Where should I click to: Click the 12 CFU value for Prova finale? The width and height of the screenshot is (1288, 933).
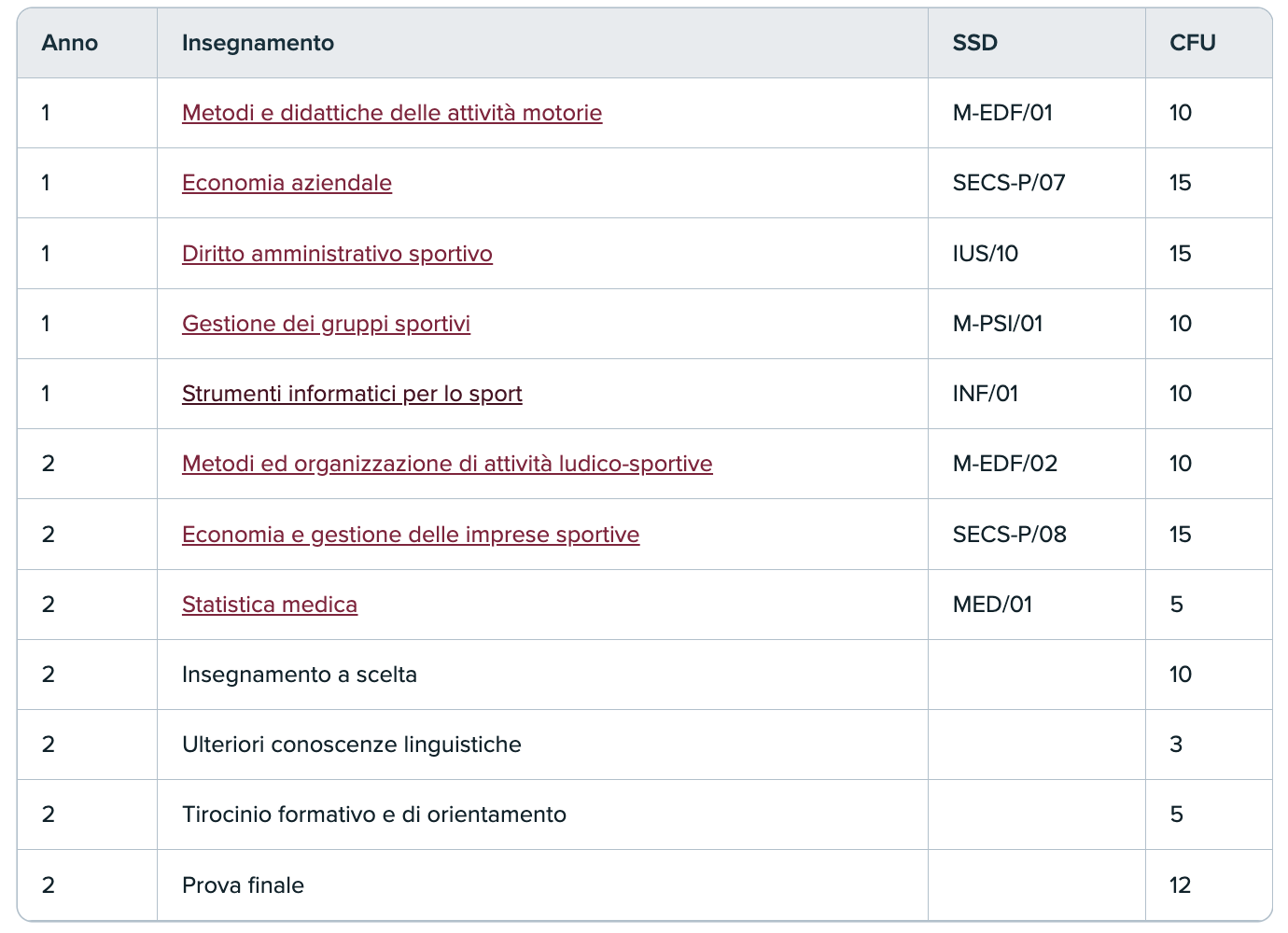pyautogui.click(x=1180, y=885)
